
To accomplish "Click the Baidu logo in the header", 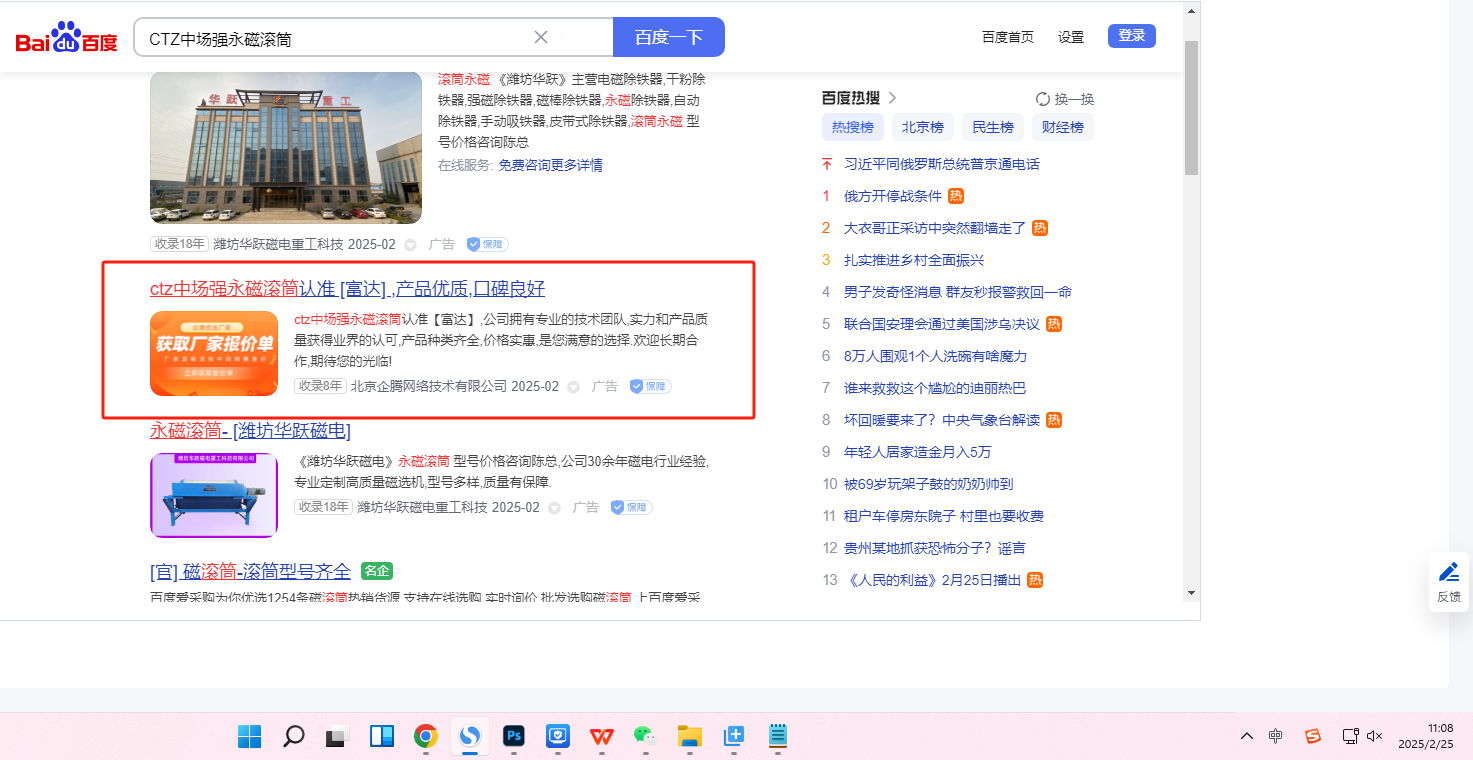I will click(x=66, y=38).
